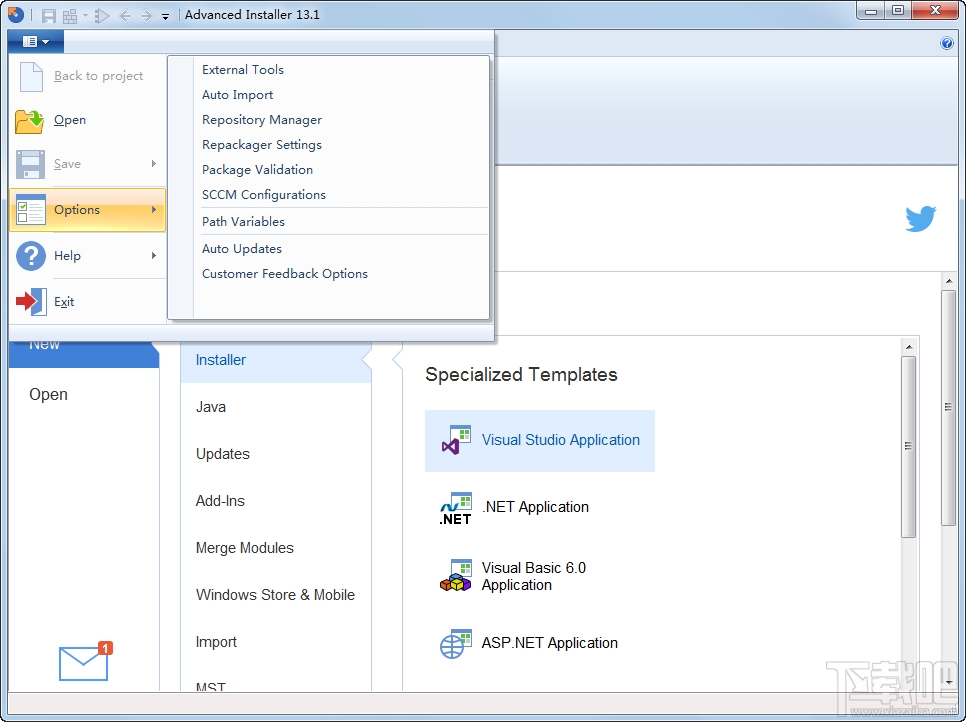Click Exit in the application menu

[x=63, y=301]
